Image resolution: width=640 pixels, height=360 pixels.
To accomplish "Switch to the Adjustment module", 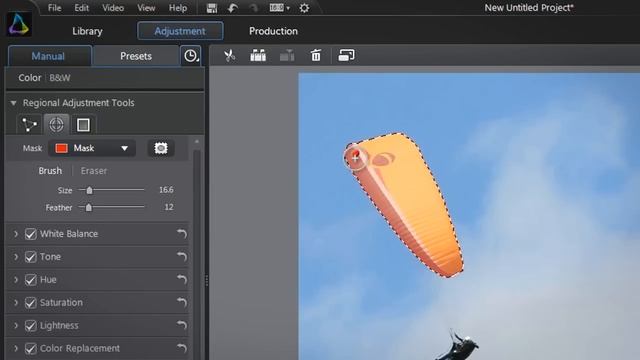I will point(180,31).
